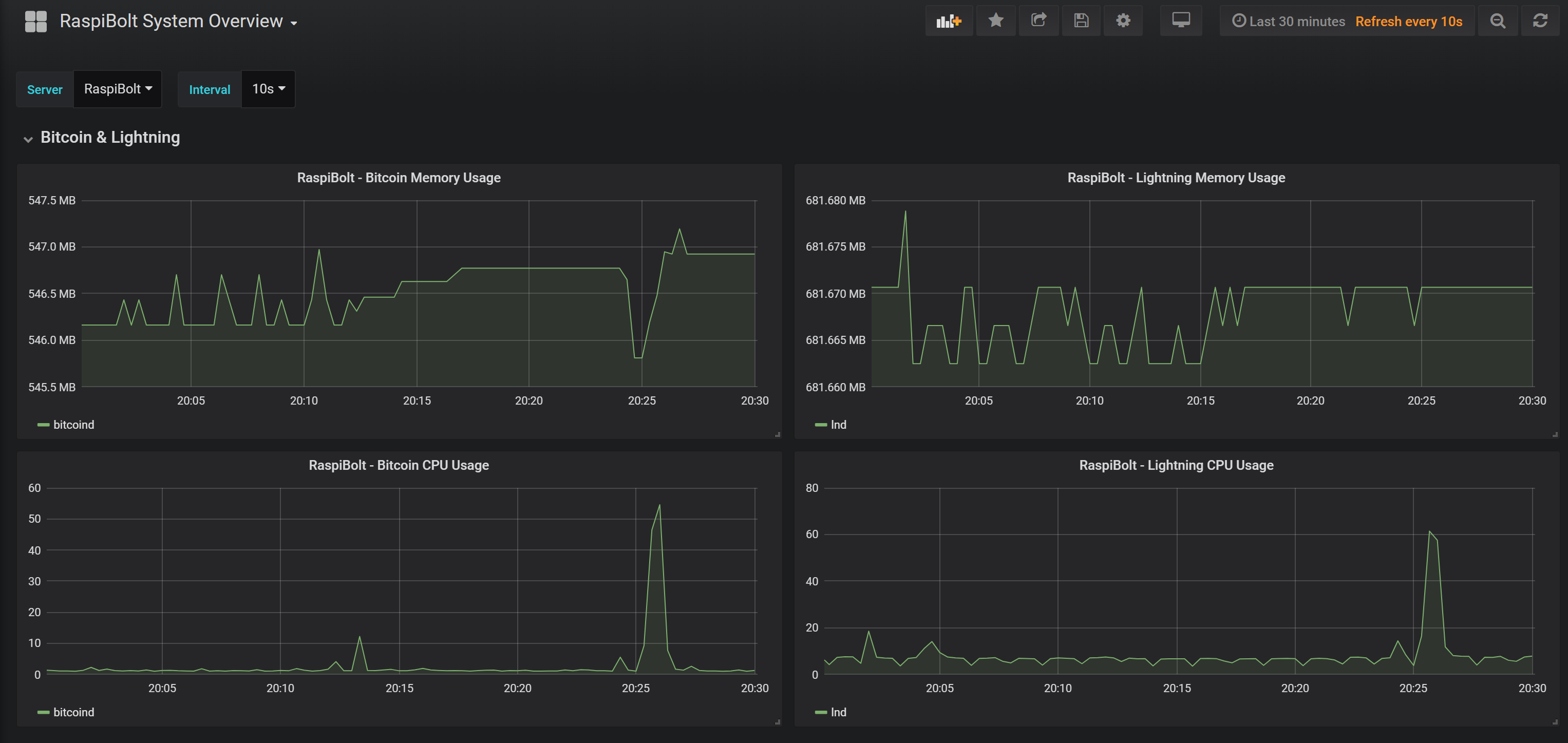Image resolution: width=1568 pixels, height=743 pixels.
Task: Cycle view mode with monitor icon
Action: click(x=1181, y=21)
